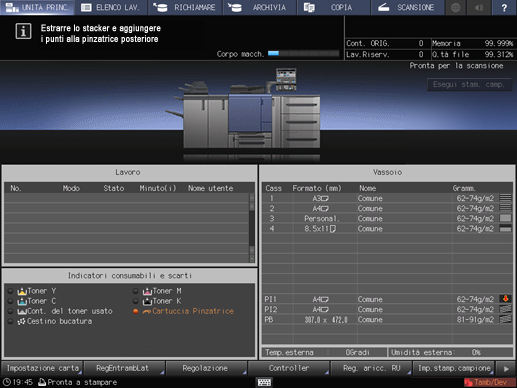Expand the Regolazione menu
This screenshot has height=388, width=517.
point(206,368)
